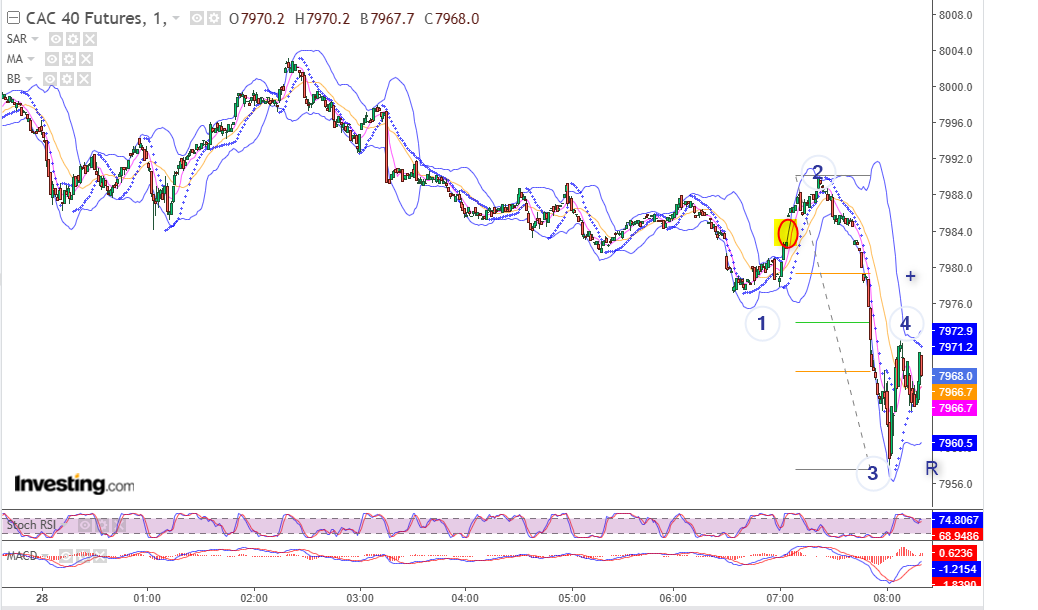
Task: Click the blue 7971.2 price label
Action: [955, 347]
